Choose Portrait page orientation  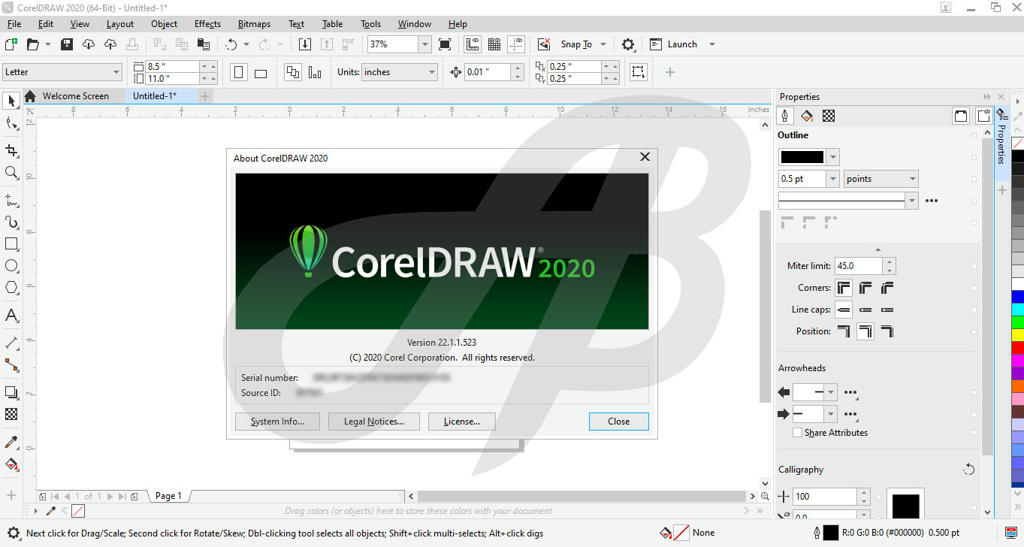pyautogui.click(x=238, y=72)
